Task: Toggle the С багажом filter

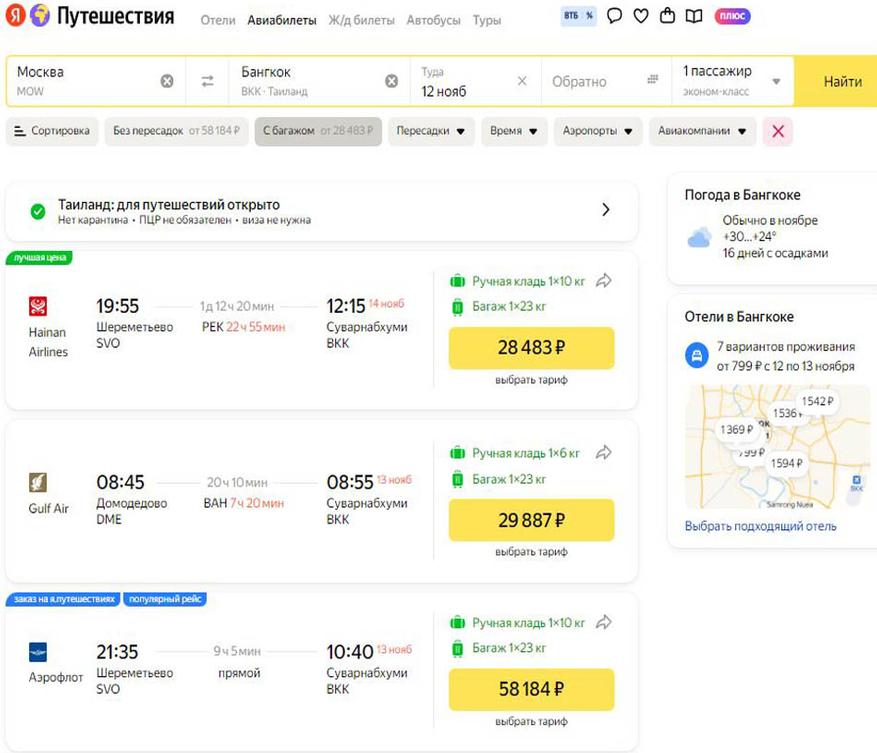Action: pyautogui.click(x=318, y=131)
